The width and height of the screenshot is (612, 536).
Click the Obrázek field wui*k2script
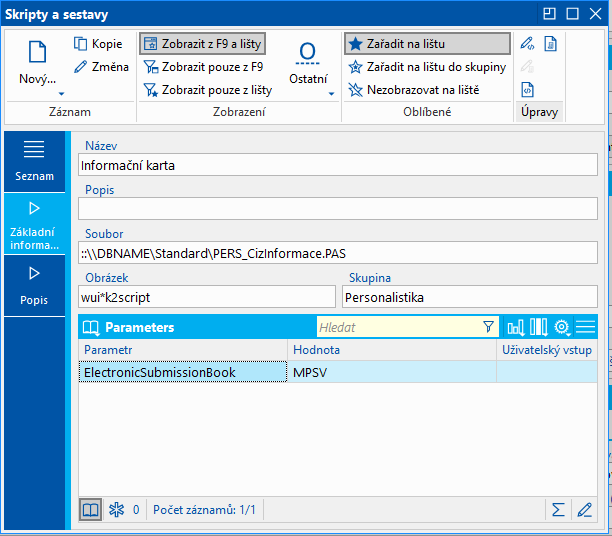[207, 297]
